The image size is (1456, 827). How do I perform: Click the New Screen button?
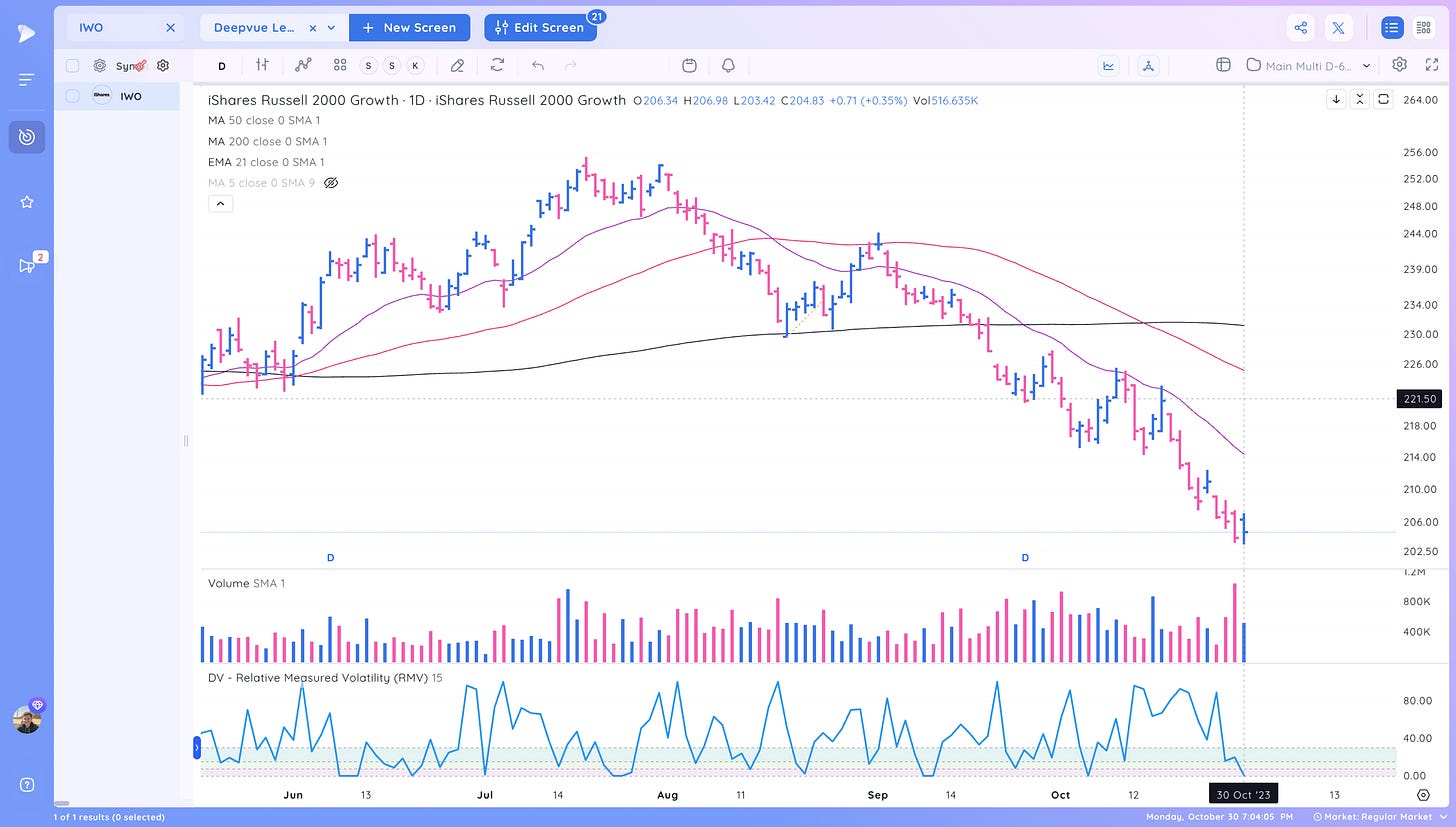click(409, 28)
